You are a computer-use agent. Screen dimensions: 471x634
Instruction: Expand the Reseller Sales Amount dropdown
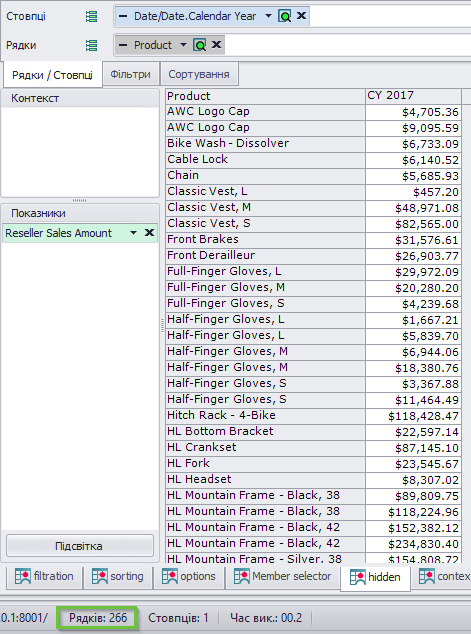coord(133,233)
